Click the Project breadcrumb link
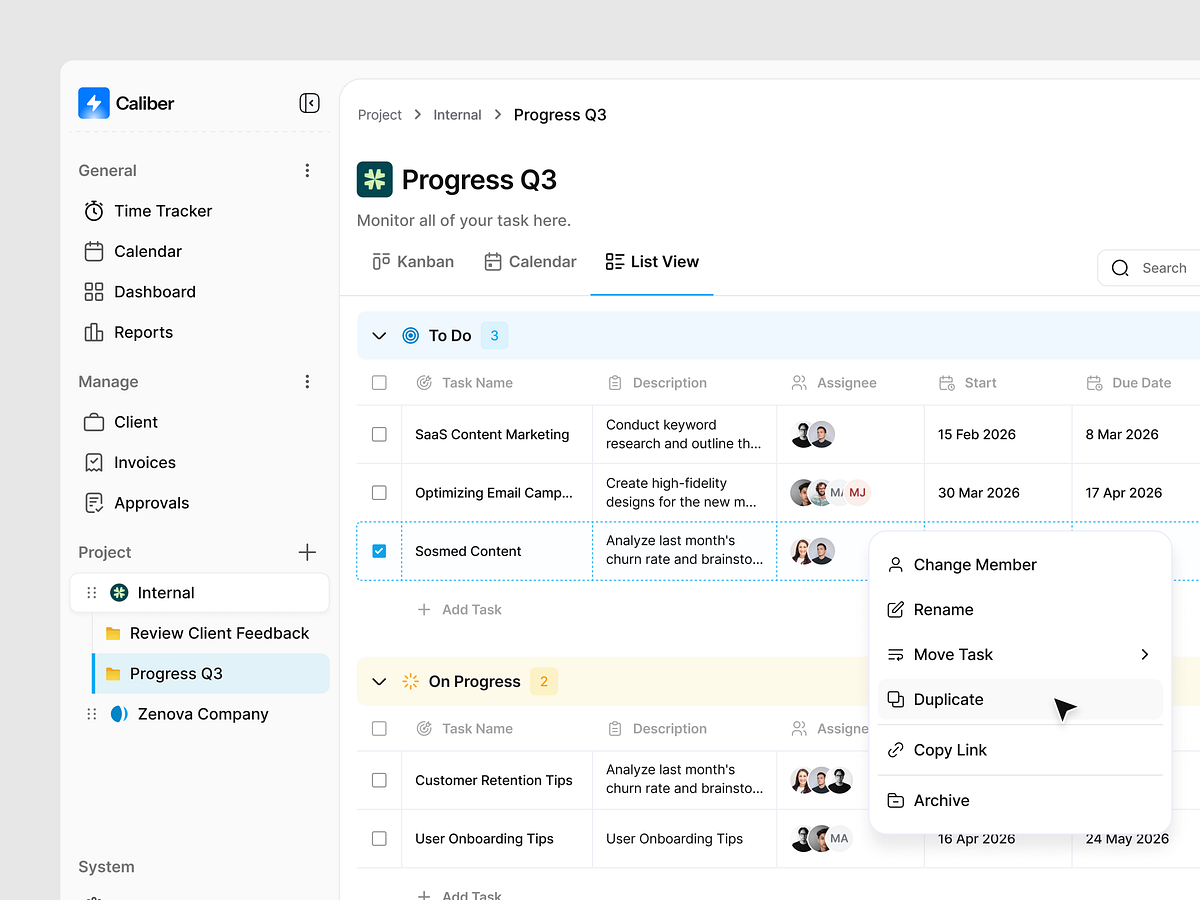 point(380,115)
